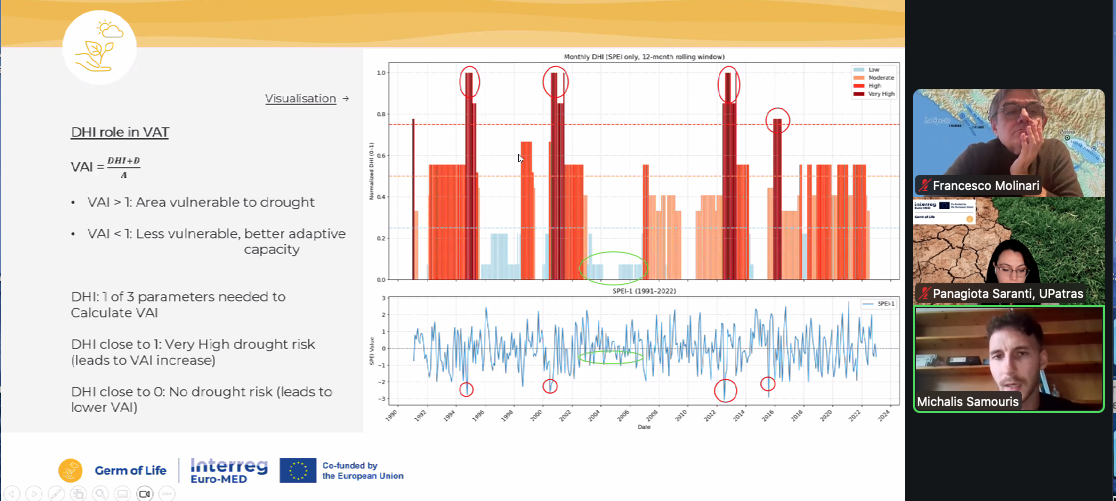
Task: Select Francesco Molinari's video tile
Action: pos(1009,142)
